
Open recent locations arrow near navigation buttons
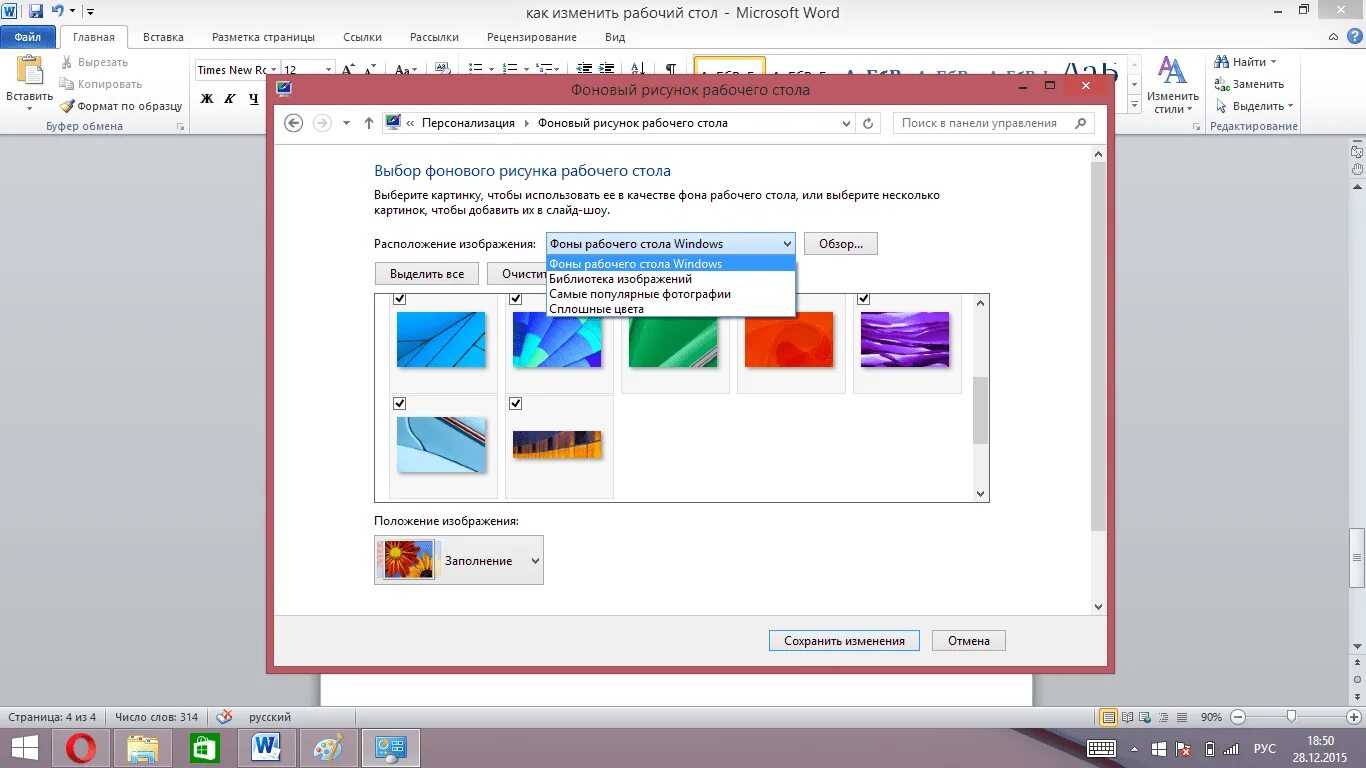pyautogui.click(x=346, y=123)
